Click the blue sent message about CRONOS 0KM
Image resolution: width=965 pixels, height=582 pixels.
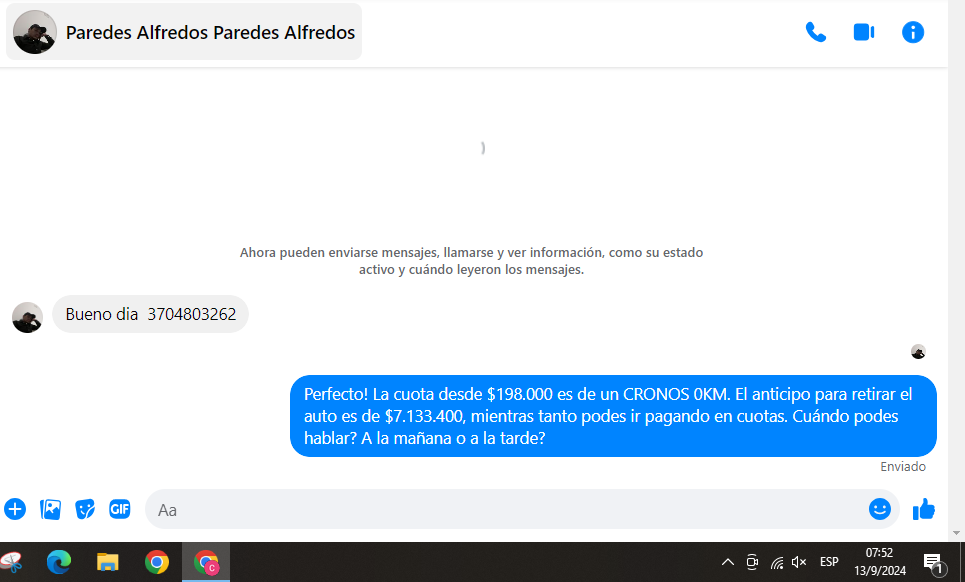coord(612,416)
